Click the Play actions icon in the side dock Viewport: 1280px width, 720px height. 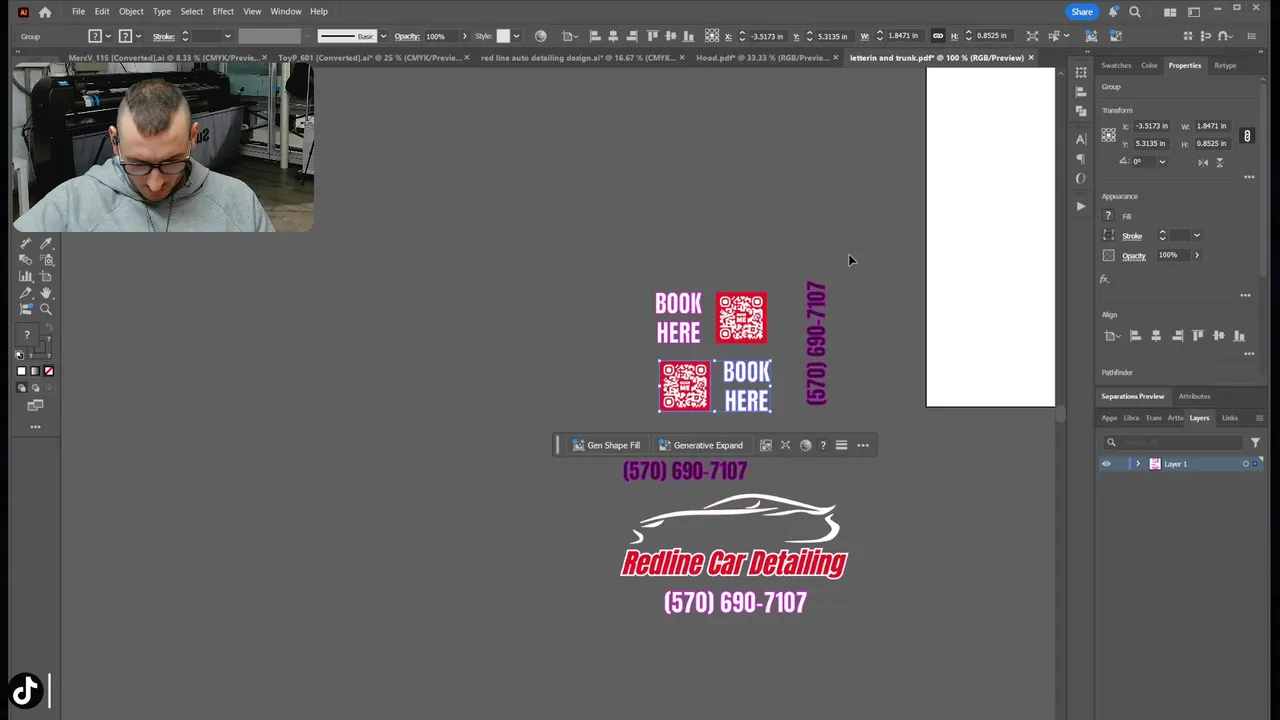(x=1081, y=206)
